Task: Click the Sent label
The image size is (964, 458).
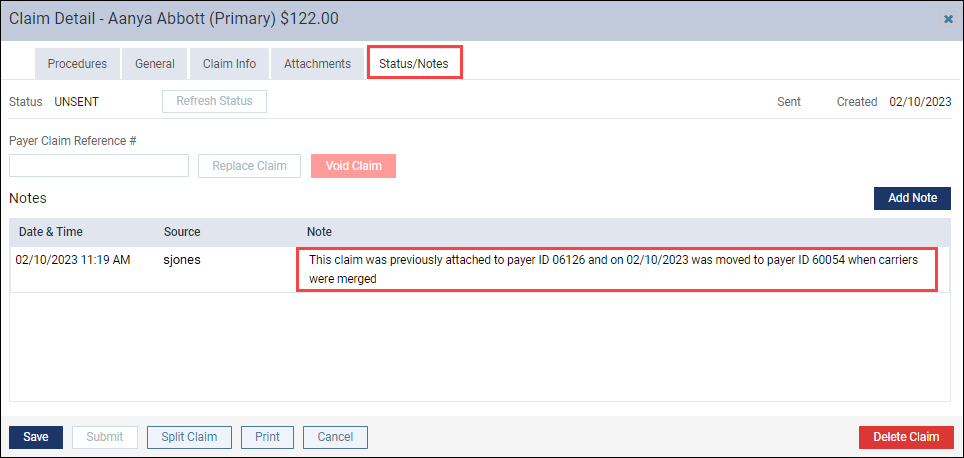Action: 789,102
